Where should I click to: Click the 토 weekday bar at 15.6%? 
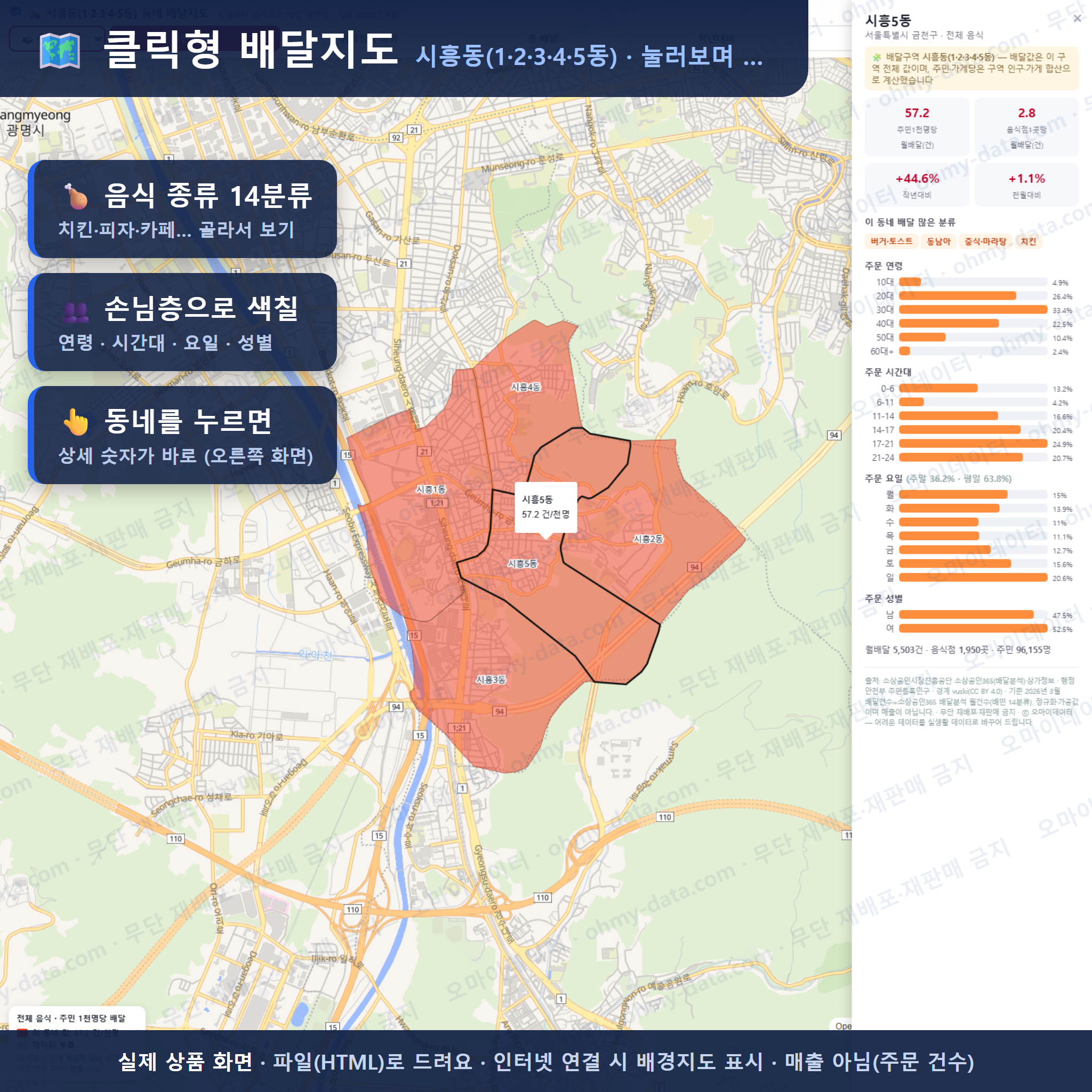[954, 564]
